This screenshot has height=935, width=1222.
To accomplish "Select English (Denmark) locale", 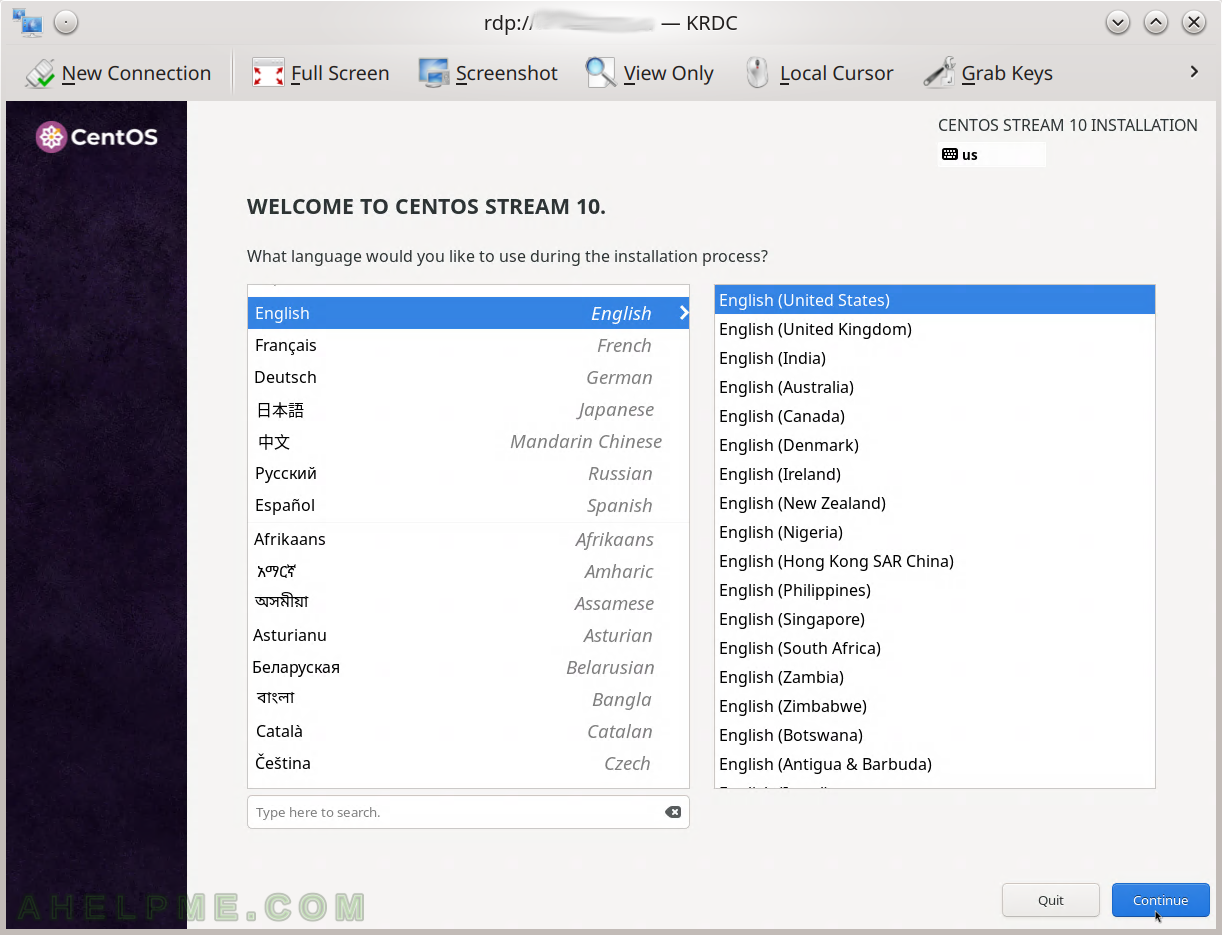I will 935,445.
